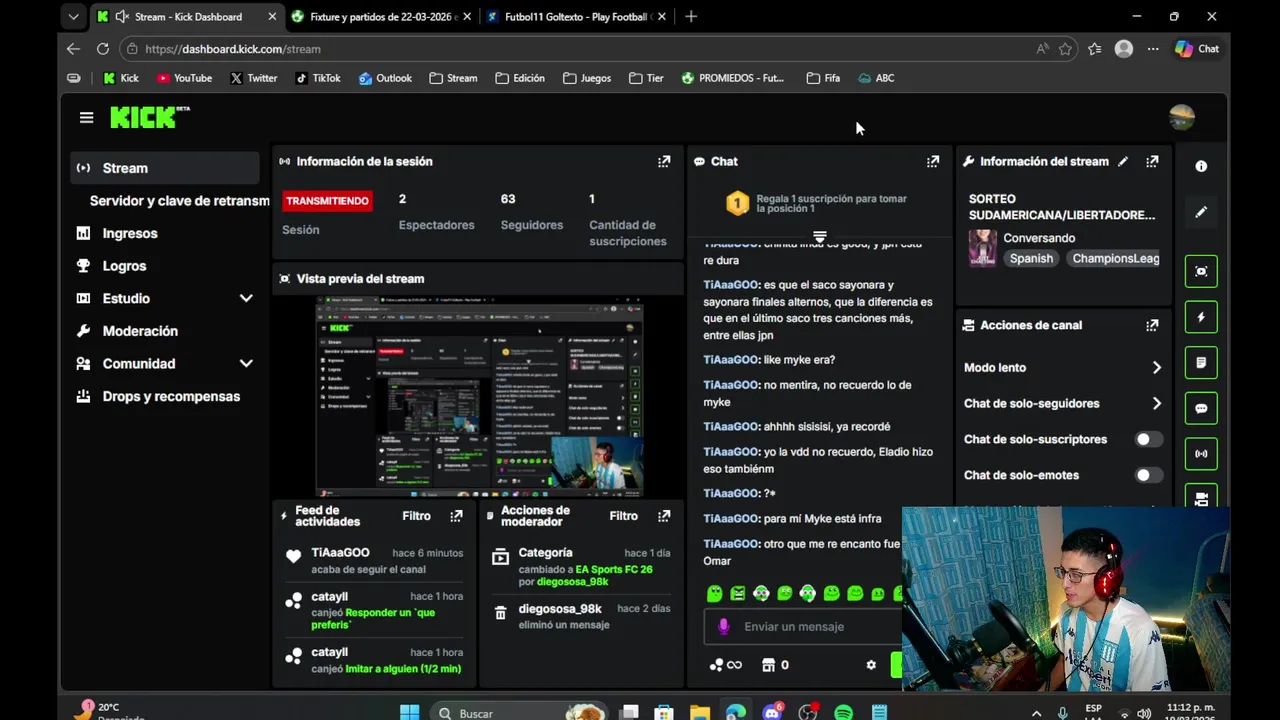Expand Modo lento options

[1156, 368]
